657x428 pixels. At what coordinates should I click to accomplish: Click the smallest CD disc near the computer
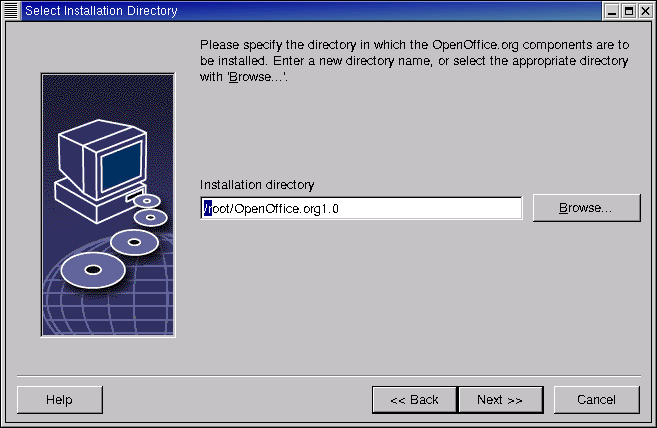pyautogui.click(x=146, y=202)
